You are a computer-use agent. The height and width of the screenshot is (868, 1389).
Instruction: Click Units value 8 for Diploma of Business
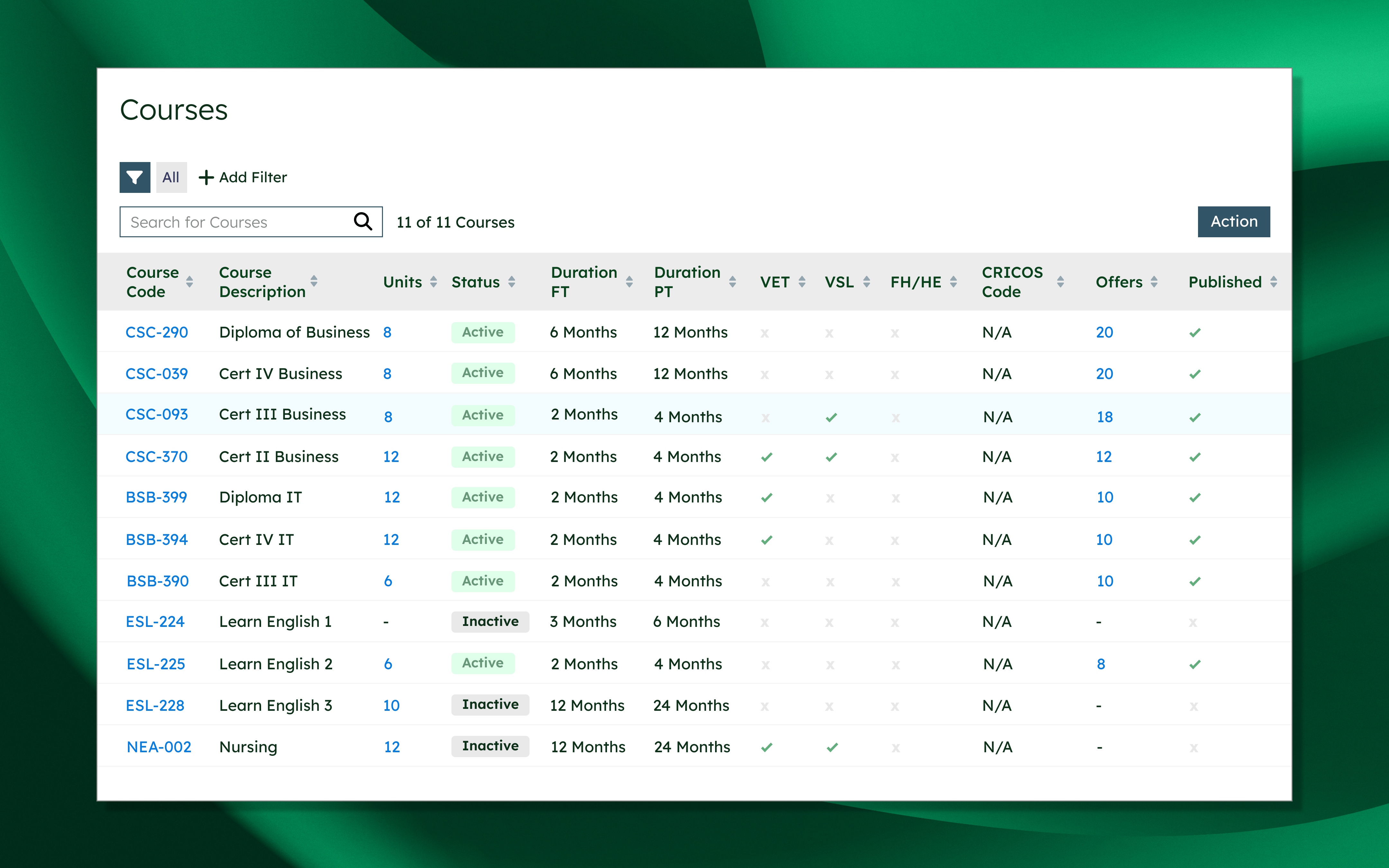pos(387,332)
